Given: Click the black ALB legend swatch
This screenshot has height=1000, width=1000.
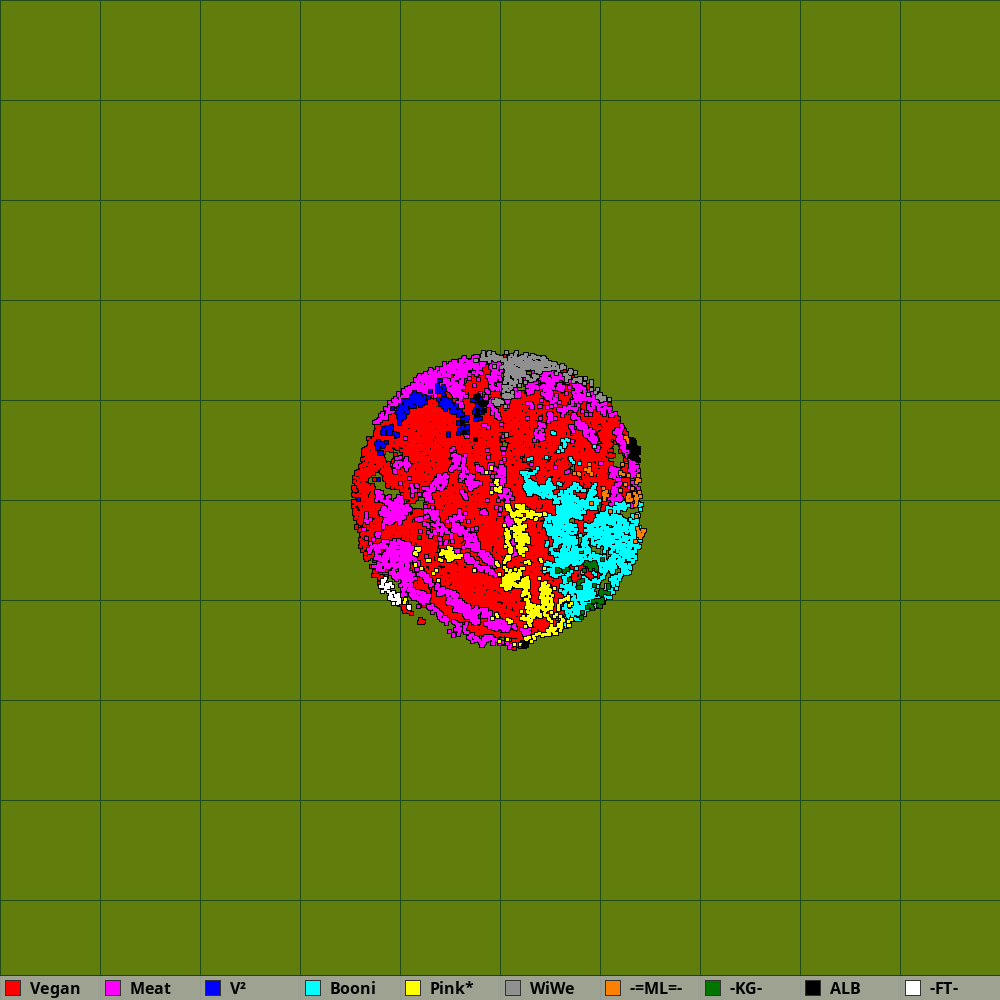Looking at the screenshot, I should (x=813, y=988).
